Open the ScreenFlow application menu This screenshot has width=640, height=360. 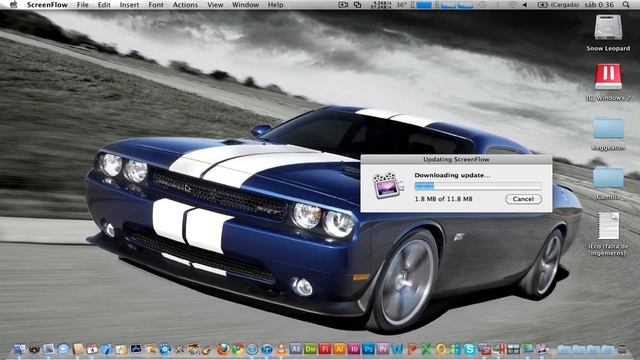tap(47, 5)
